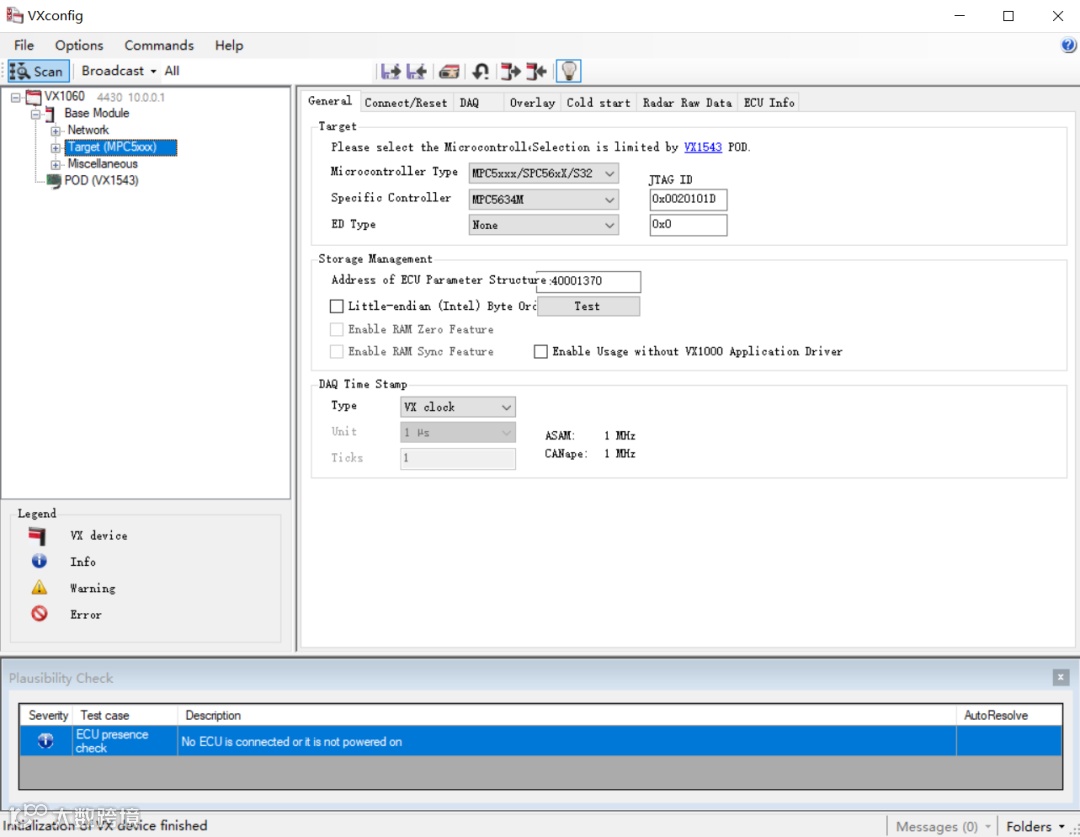Click the red Error legend icon
This screenshot has height=837, width=1080.
coord(39,613)
